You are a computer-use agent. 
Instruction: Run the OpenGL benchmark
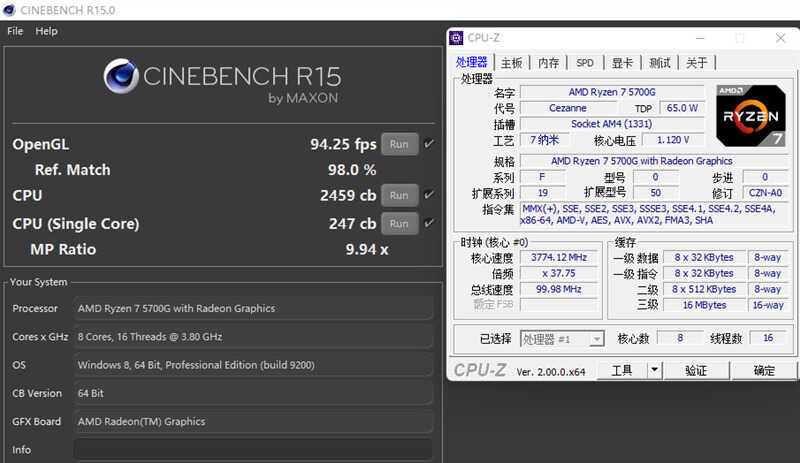399,144
